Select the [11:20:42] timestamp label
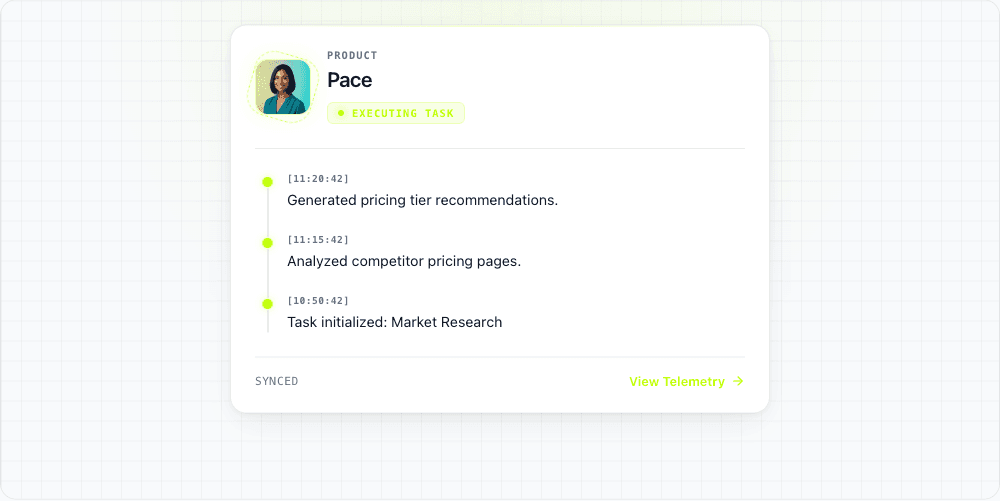This screenshot has width=1000, height=501. pos(318,179)
